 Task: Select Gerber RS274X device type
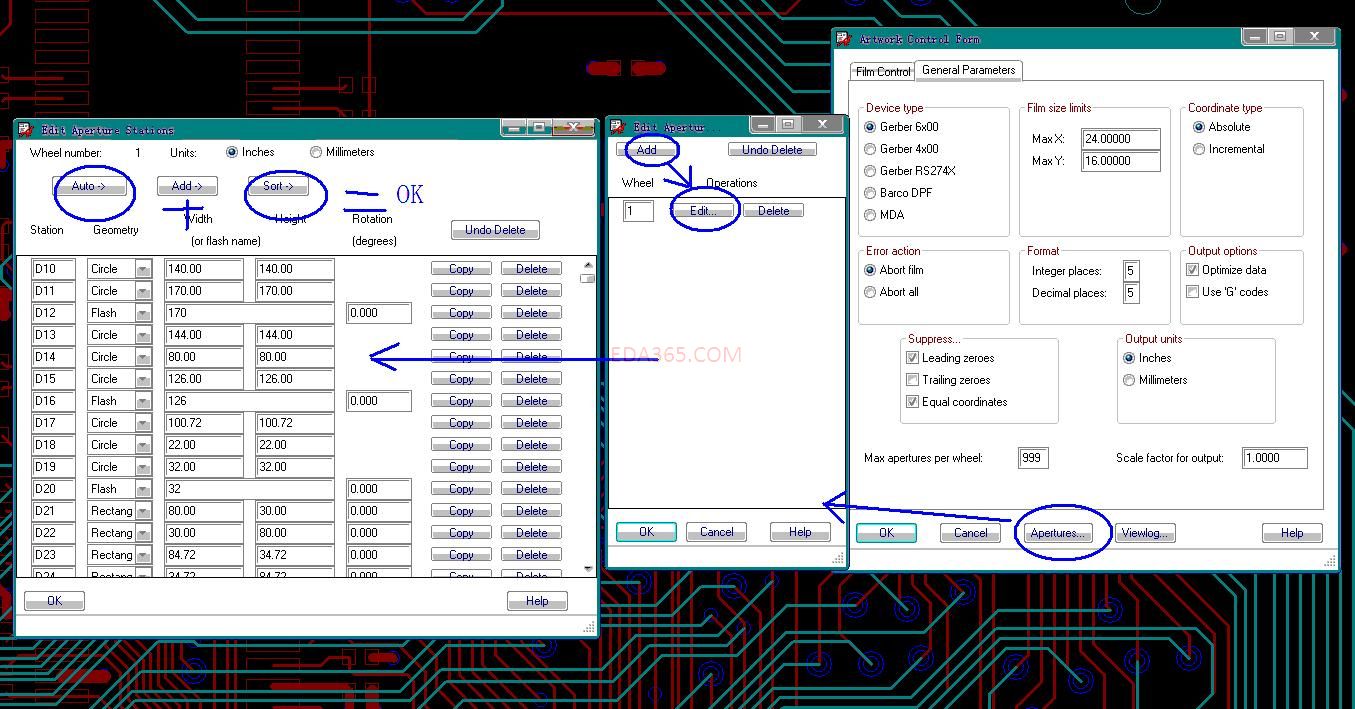point(871,171)
